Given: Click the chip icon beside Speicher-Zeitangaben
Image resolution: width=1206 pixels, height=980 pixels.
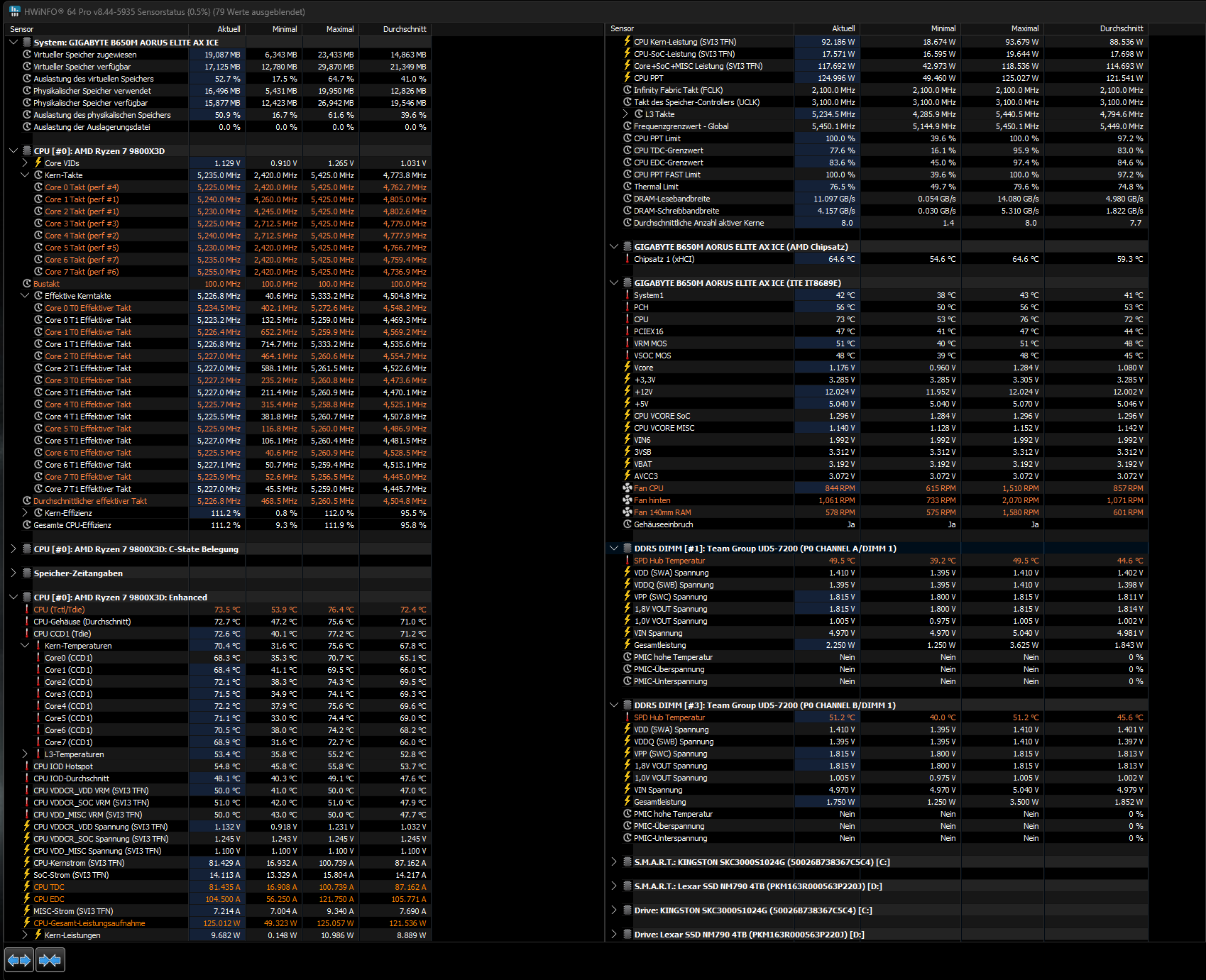Looking at the screenshot, I should (27, 573).
